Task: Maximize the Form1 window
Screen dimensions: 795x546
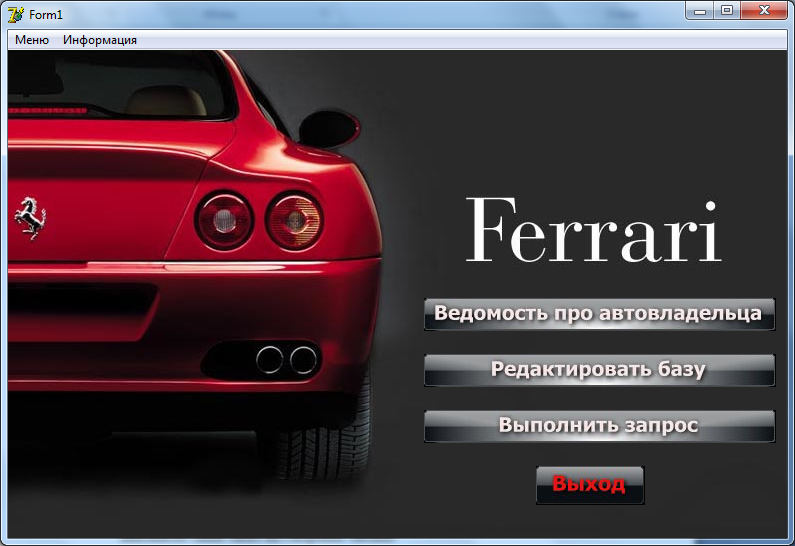Action: coord(727,11)
